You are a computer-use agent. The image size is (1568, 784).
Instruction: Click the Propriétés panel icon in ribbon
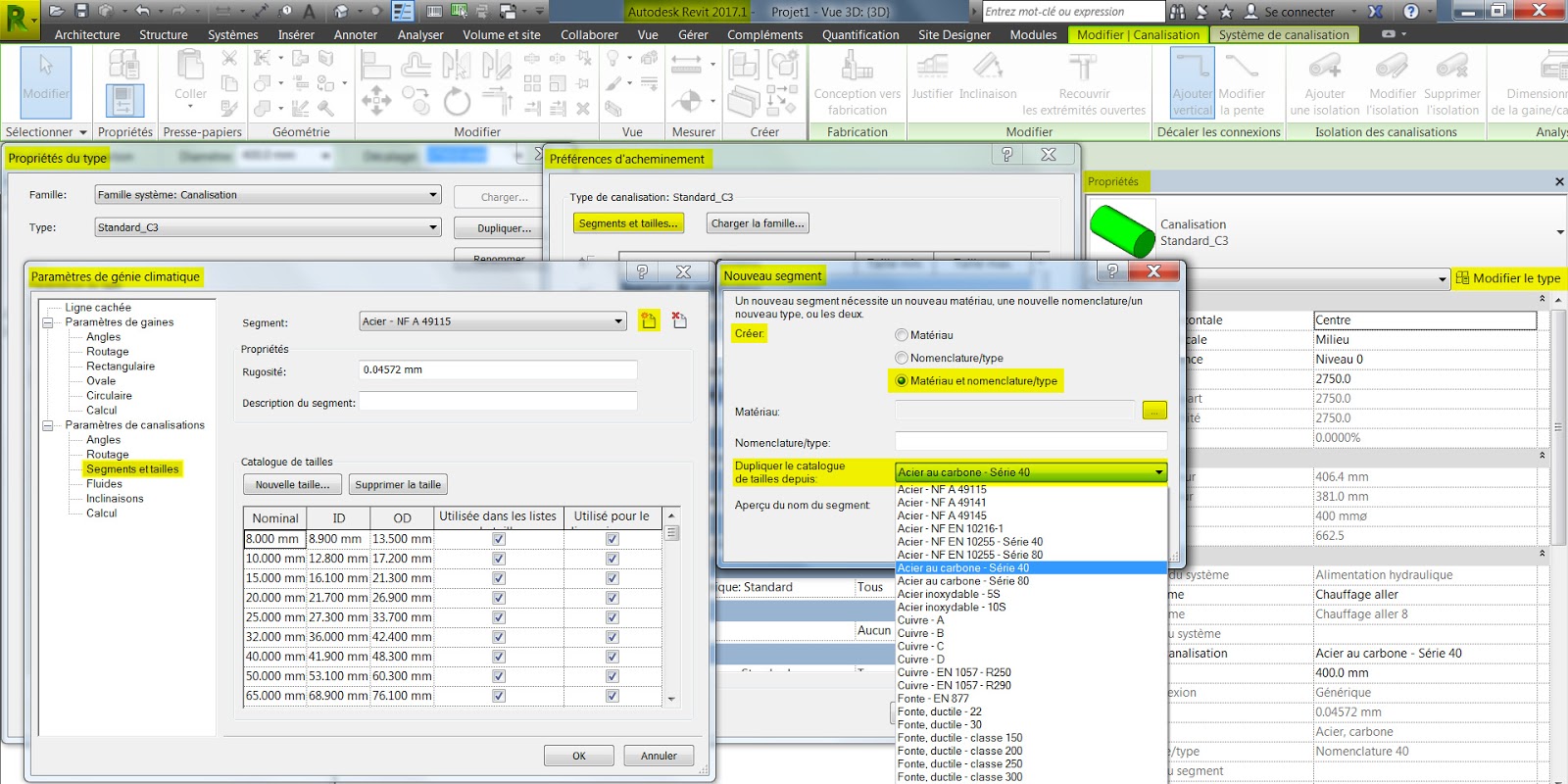click(124, 100)
